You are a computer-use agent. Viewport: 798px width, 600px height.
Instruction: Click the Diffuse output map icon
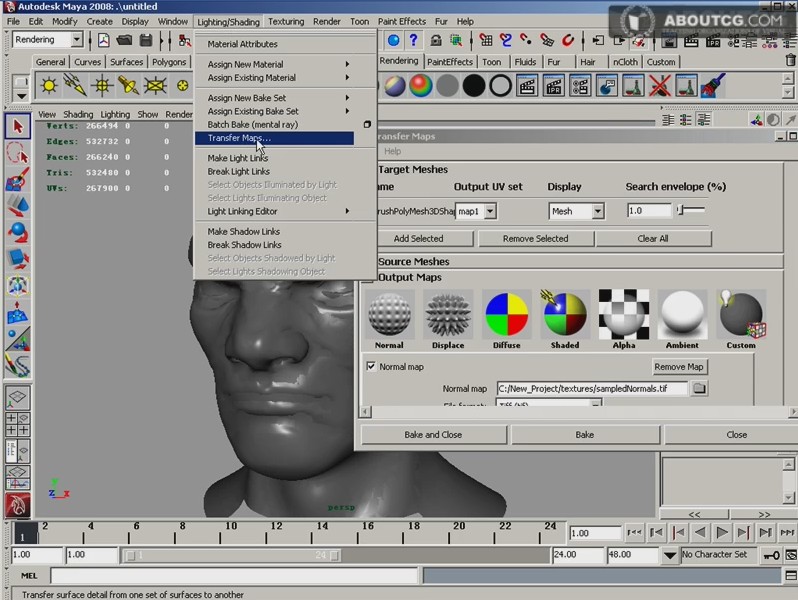pos(506,315)
